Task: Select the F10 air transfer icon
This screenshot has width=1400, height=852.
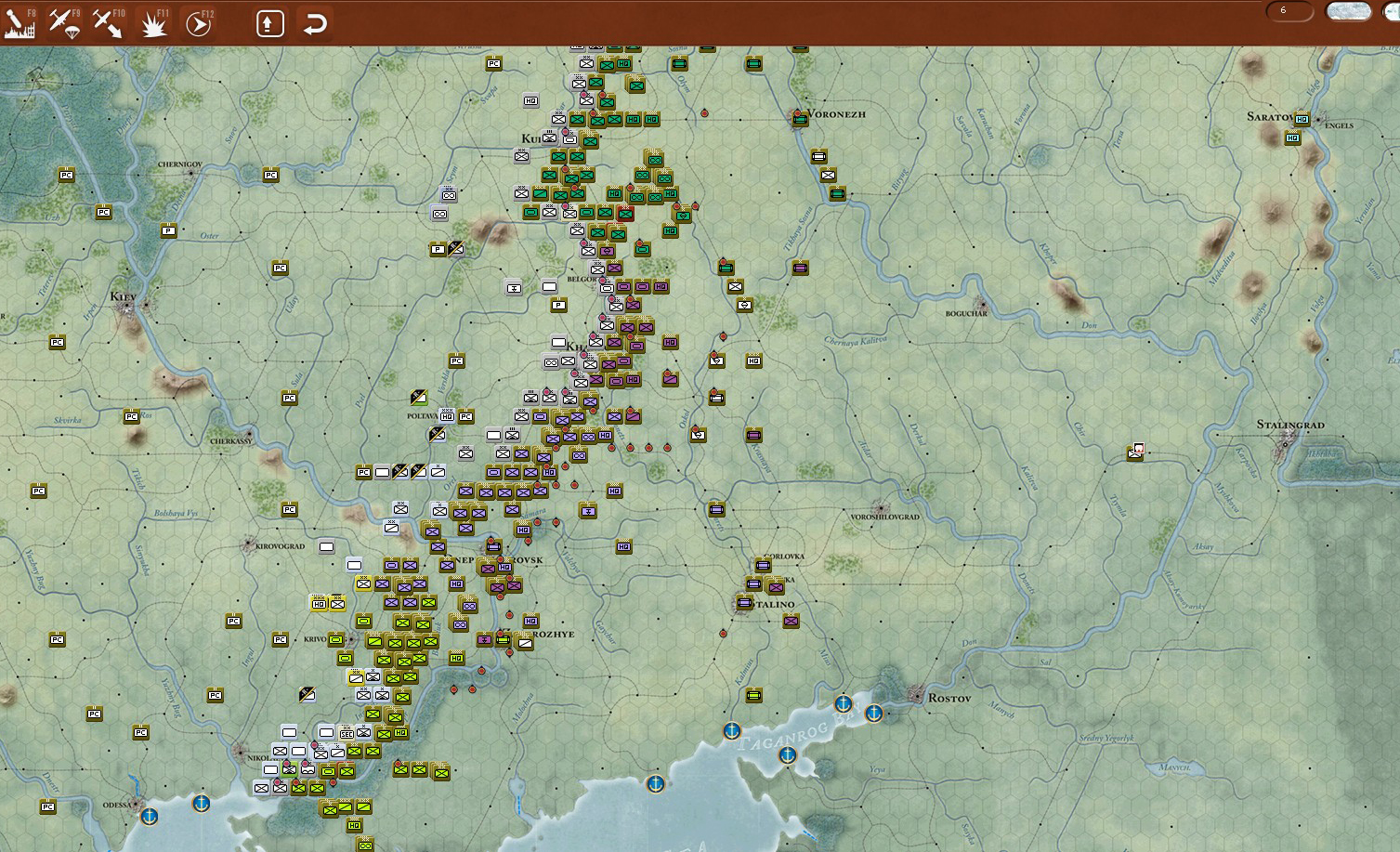Action: click(x=109, y=23)
